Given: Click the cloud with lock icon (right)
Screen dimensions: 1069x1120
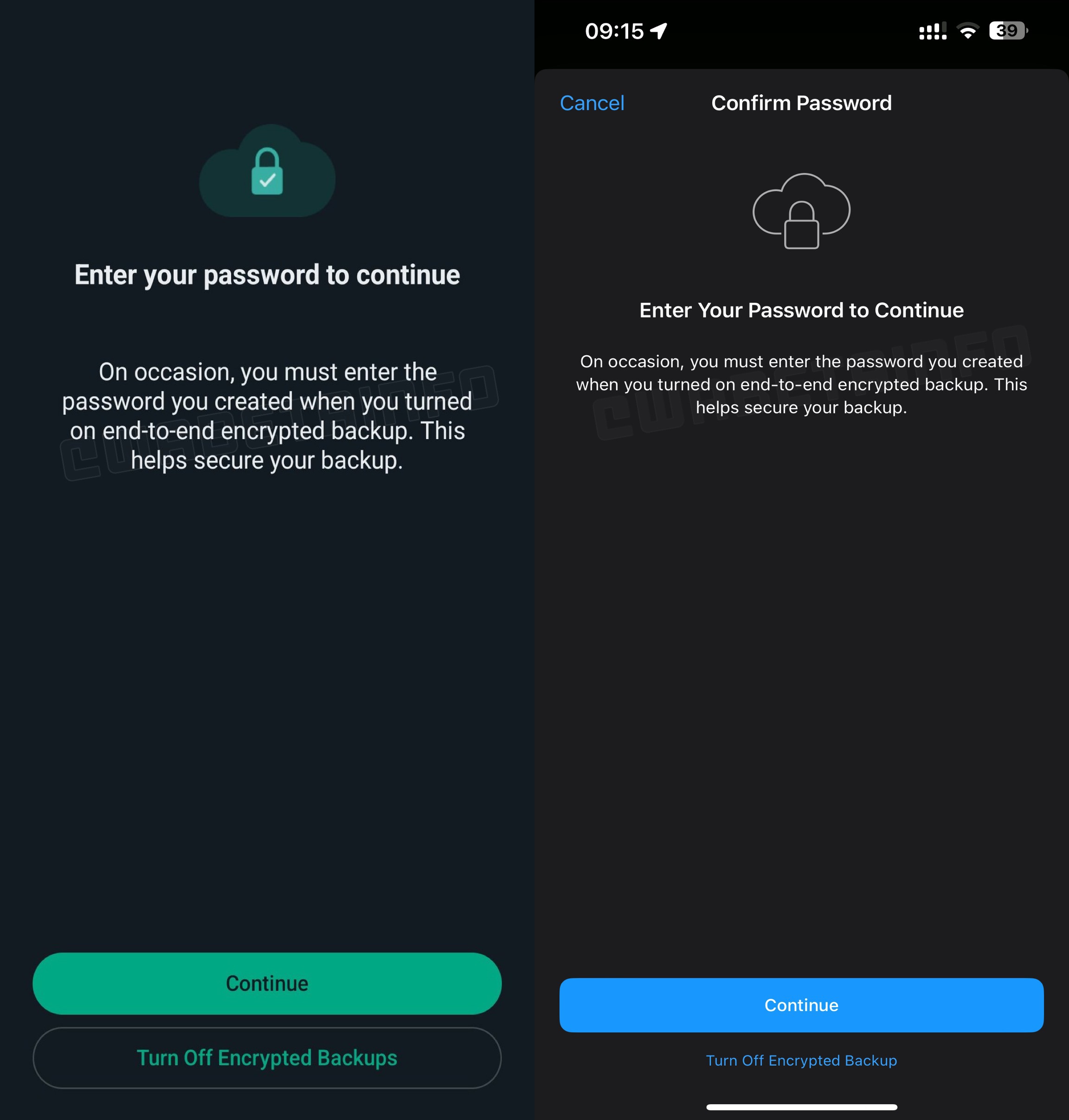Looking at the screenshot, I should 800,212.
